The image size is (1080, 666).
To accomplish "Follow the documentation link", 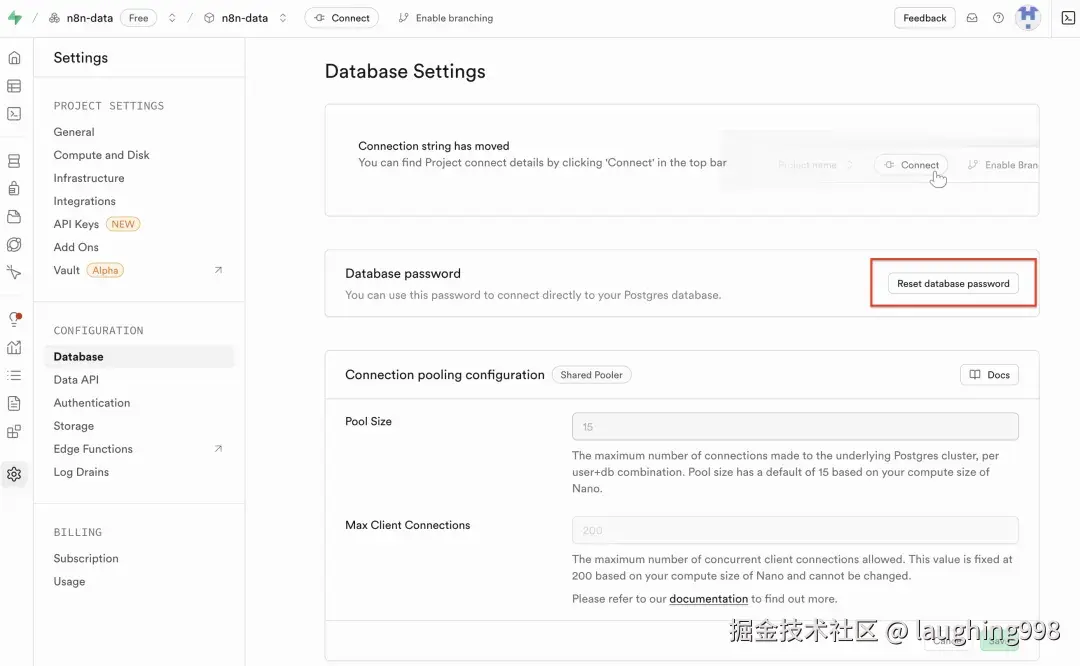I will [x=708, y=599].
